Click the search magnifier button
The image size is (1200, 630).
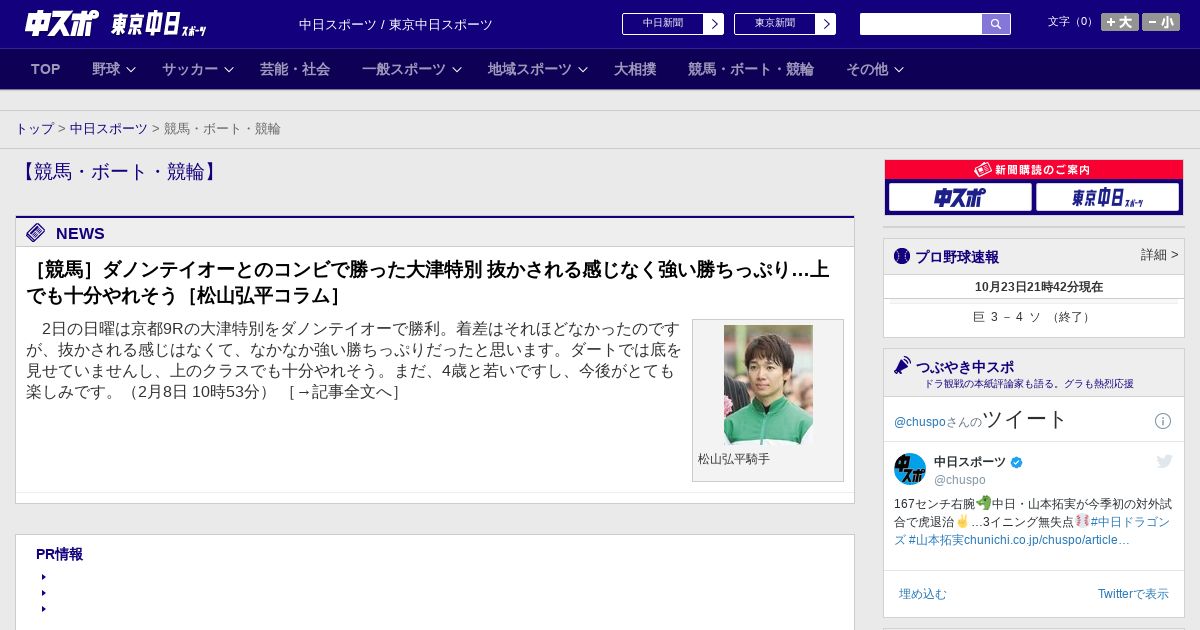pos(996,24)
